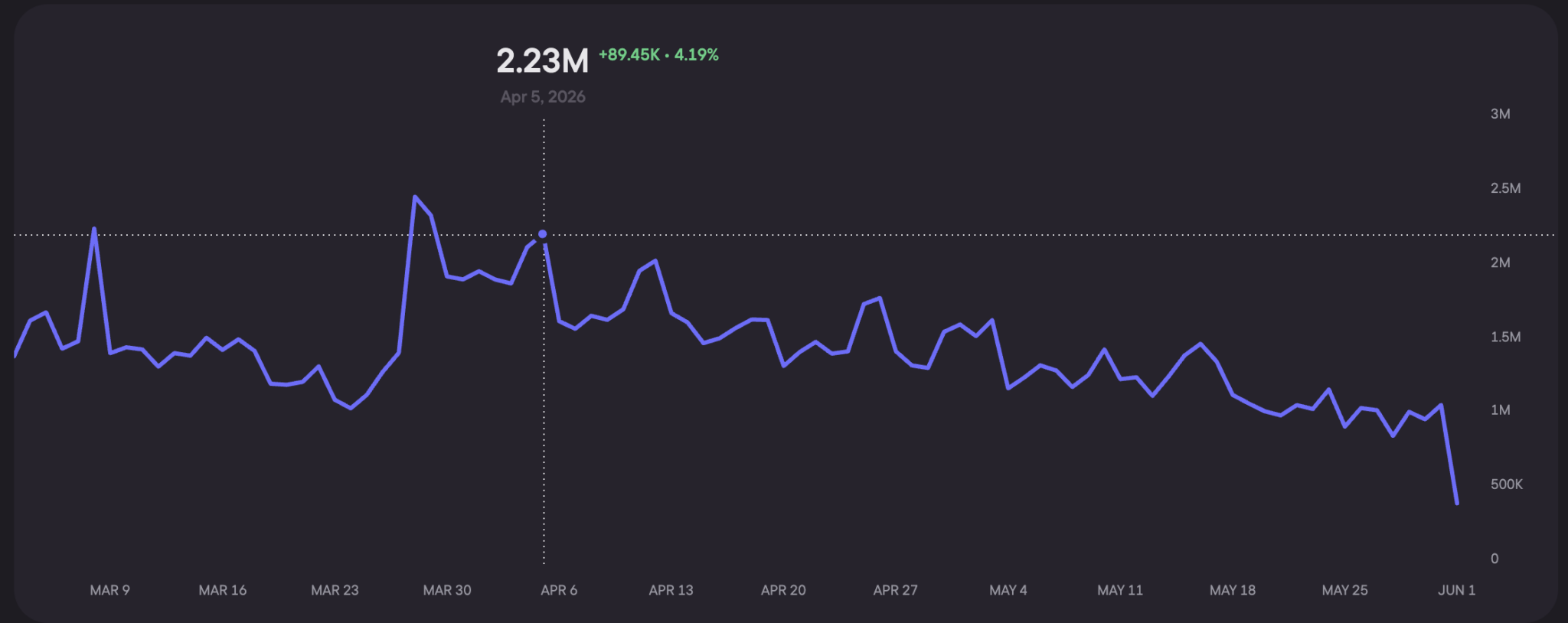Select the MAR 16 x-axis label
1568x623 pixels.
point(223,590)
